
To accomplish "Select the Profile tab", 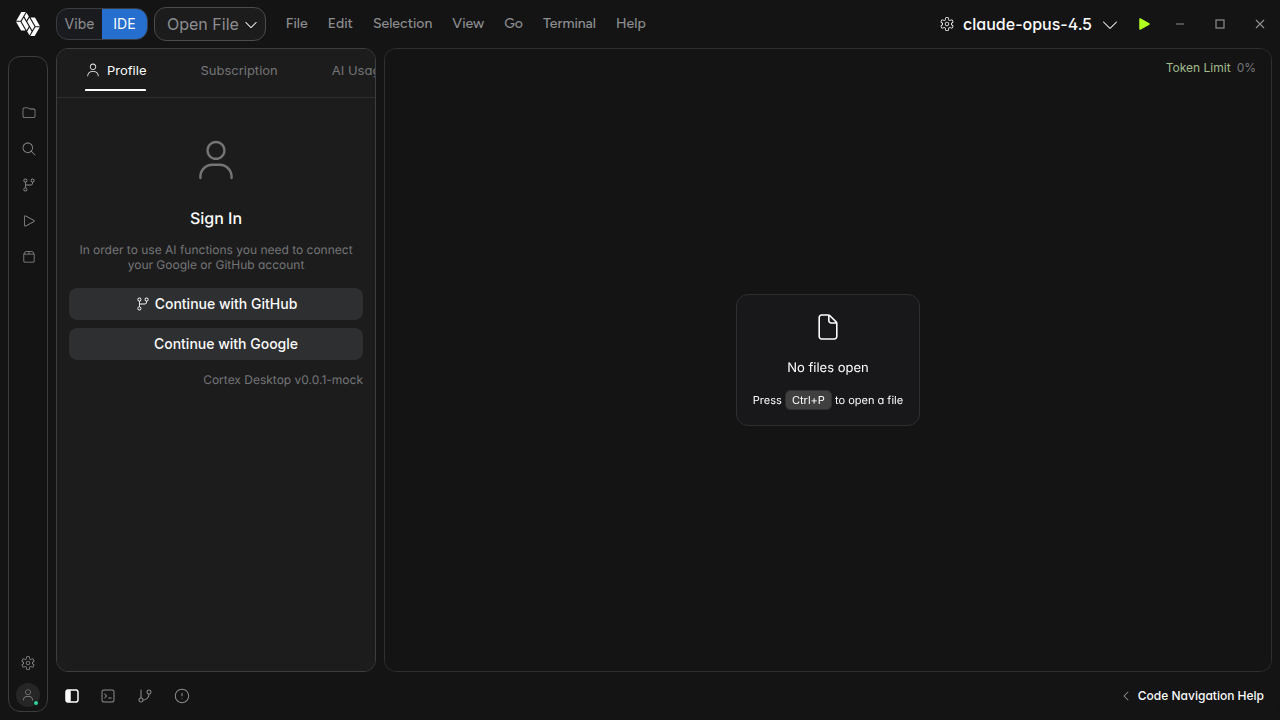I will tap(116, 71).
